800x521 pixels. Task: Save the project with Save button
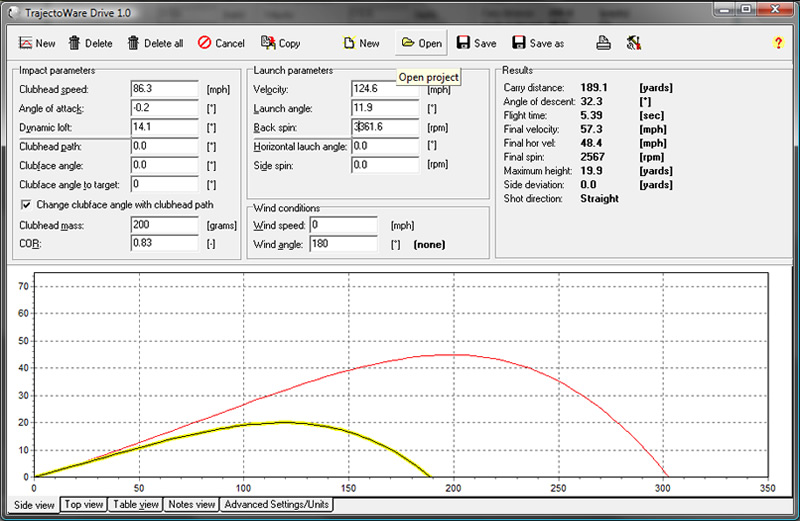pyautogui.click(x=477, y=43)
